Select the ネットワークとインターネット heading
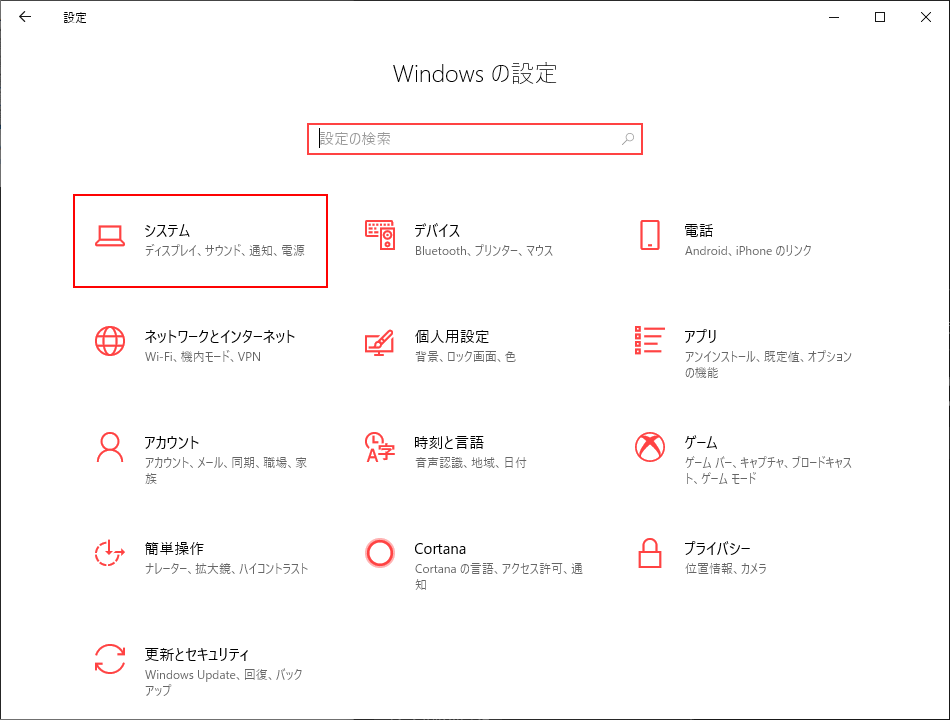This screenshot has height=720, width=950. pyautogui.click(x=220, y=336)
